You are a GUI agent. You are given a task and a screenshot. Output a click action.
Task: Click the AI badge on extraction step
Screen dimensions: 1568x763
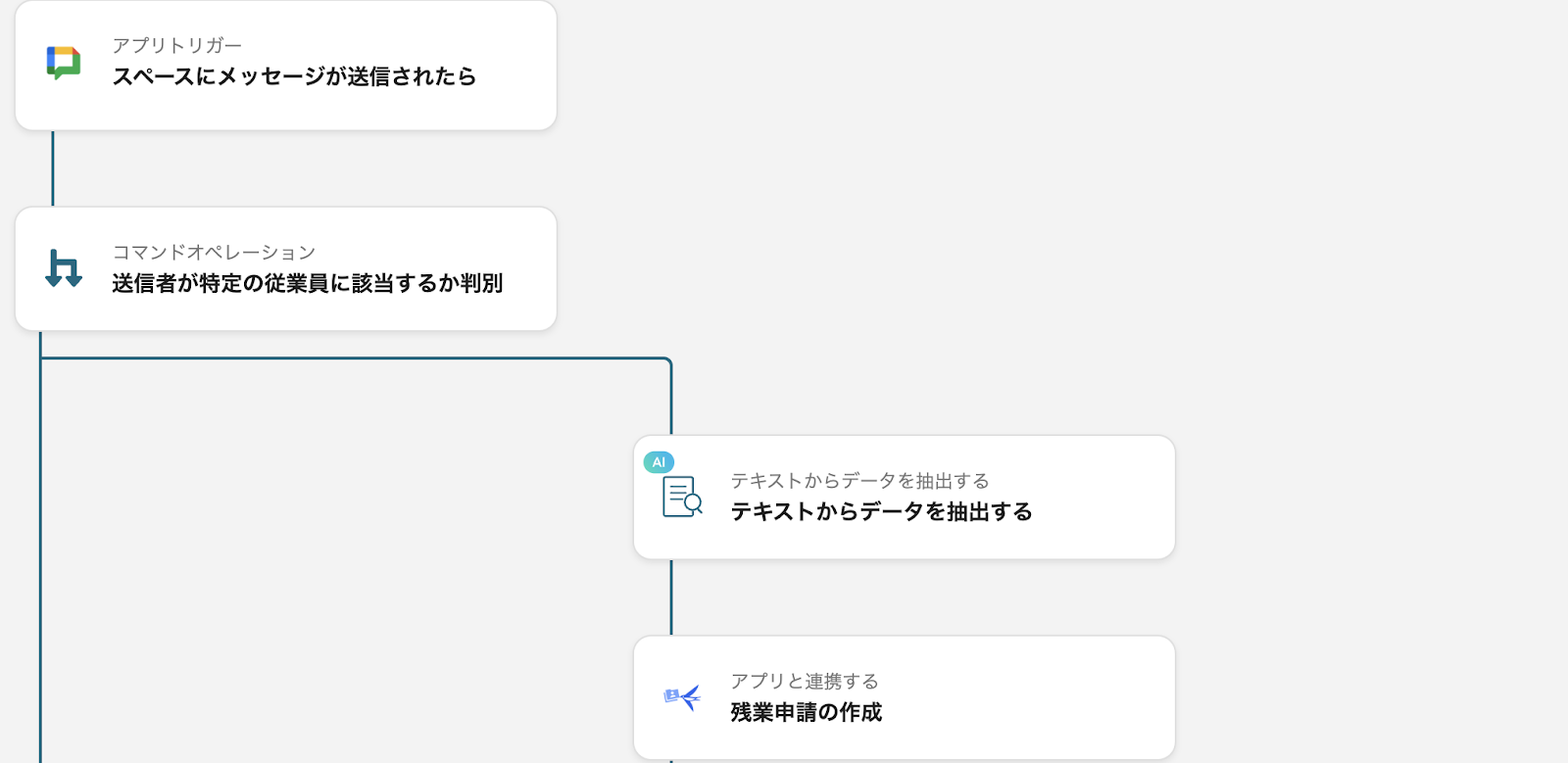point(659,462)
